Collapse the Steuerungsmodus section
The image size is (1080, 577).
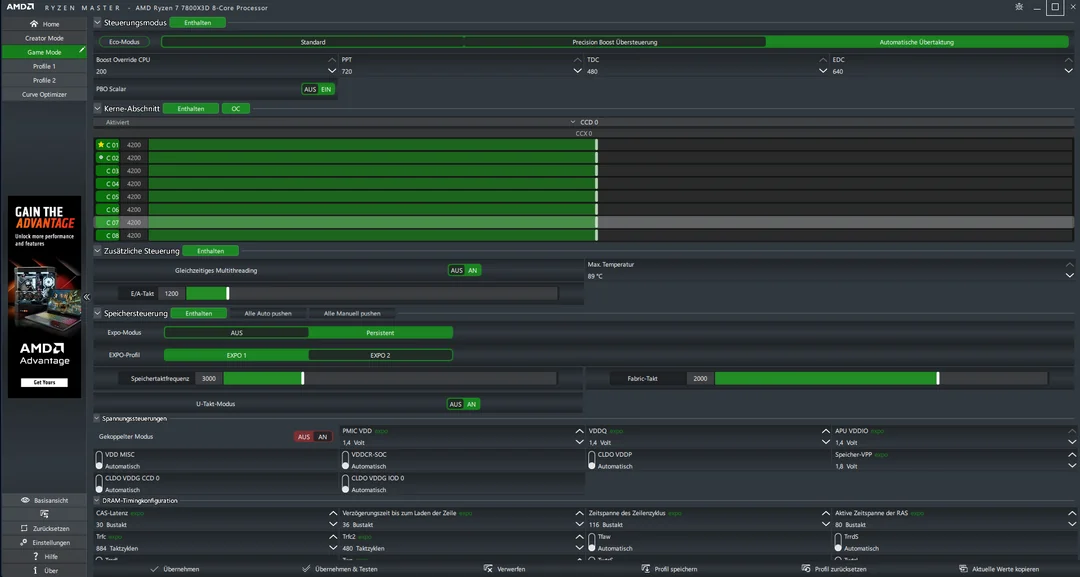pyautogui.click(x=98, y=23)
